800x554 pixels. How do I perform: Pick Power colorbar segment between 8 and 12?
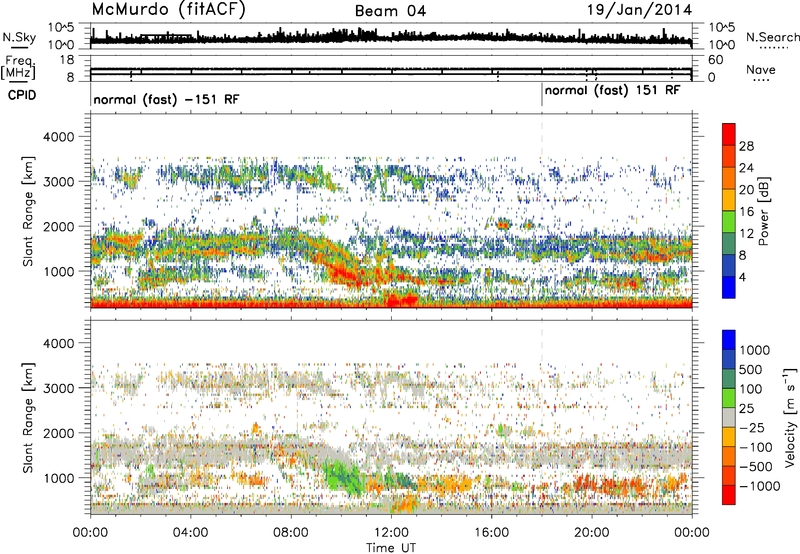(x=729, y=243)
